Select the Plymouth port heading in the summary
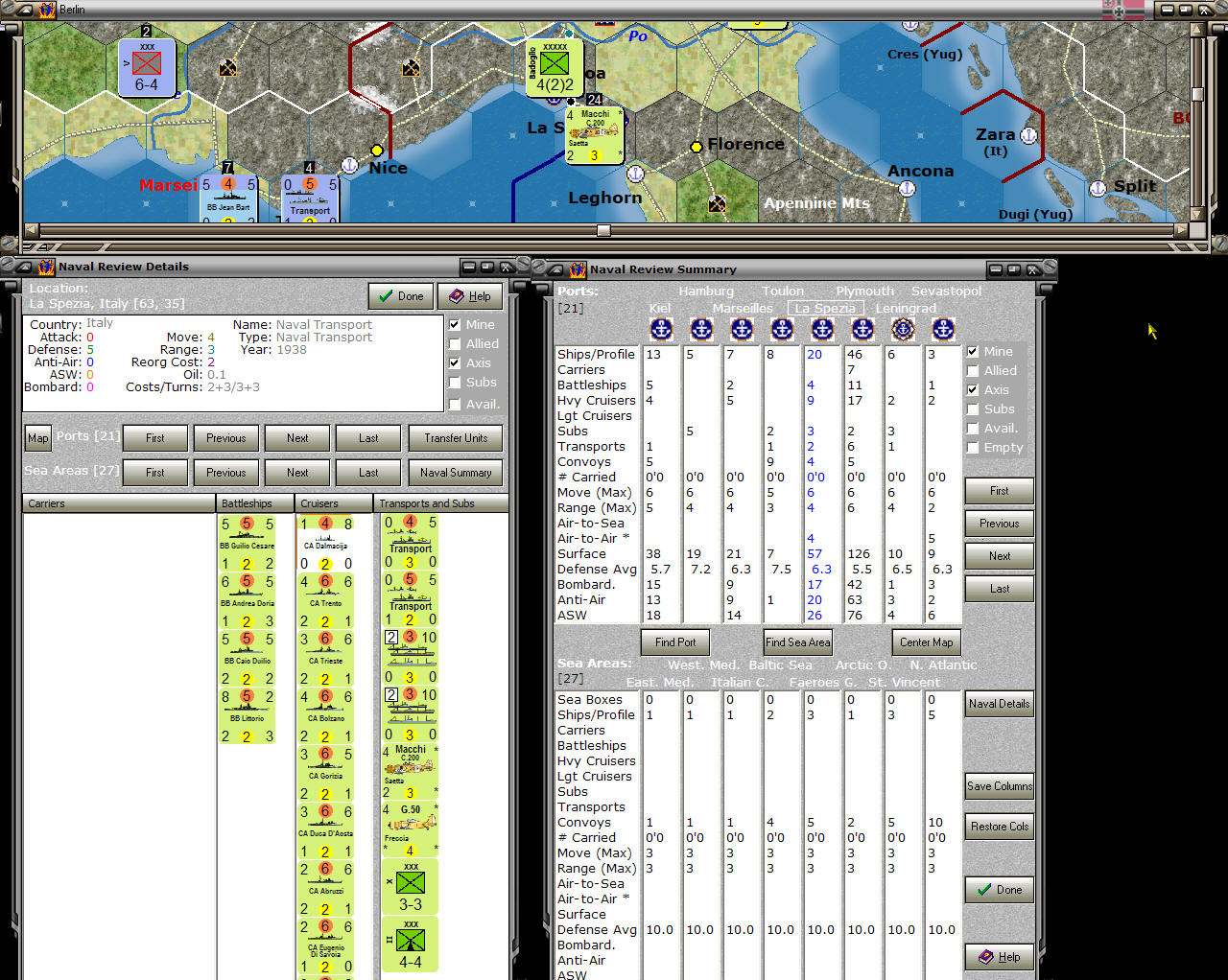The height and width of the screenshot is (980, 1228). [x=864, y=292]
